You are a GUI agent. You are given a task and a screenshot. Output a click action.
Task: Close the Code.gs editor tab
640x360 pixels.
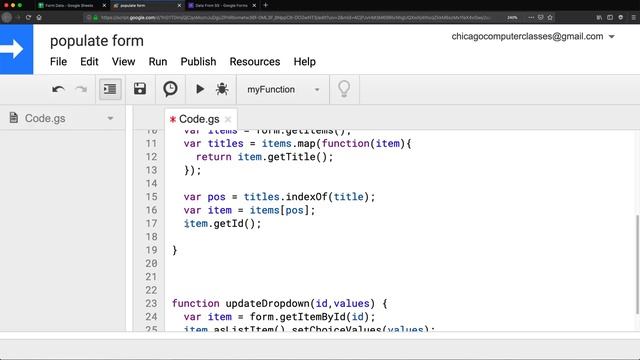228,119
